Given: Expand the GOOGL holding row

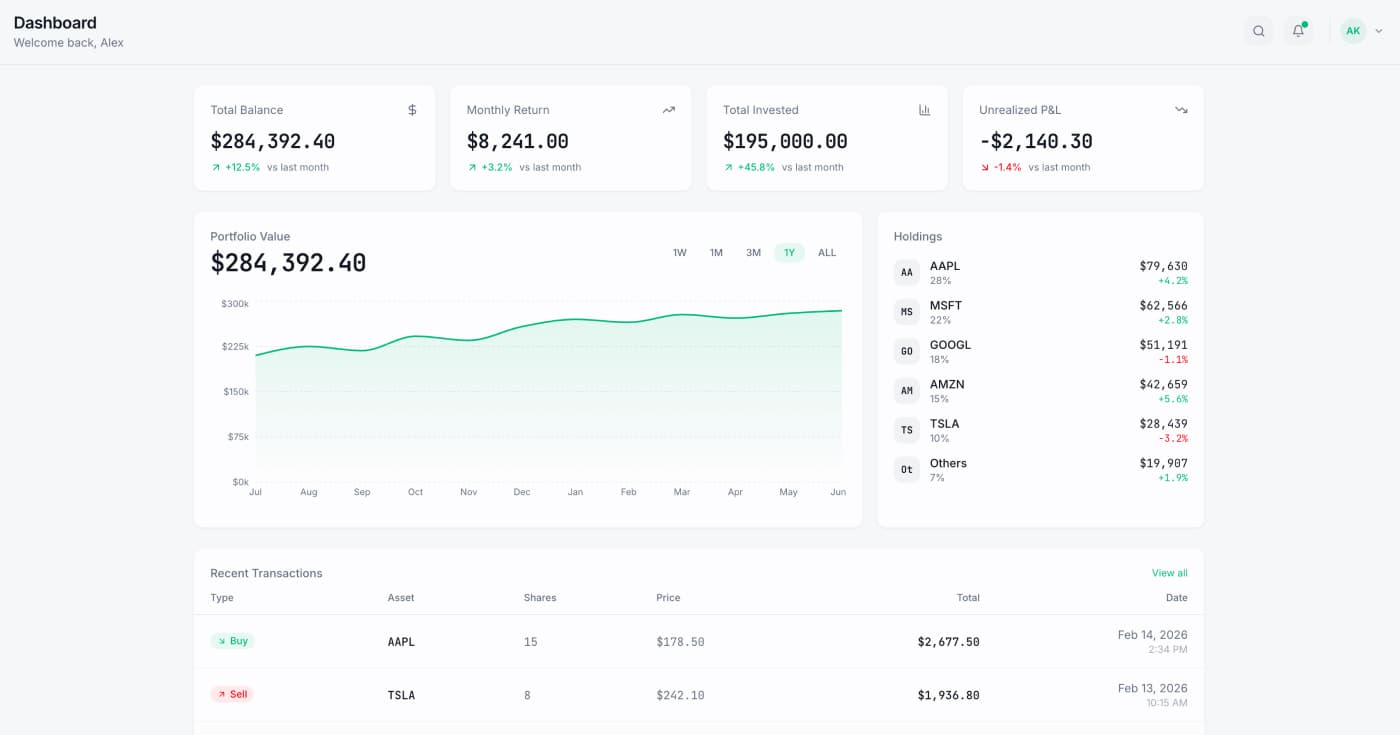Looking at the screenshot, I should [1040, 351].
